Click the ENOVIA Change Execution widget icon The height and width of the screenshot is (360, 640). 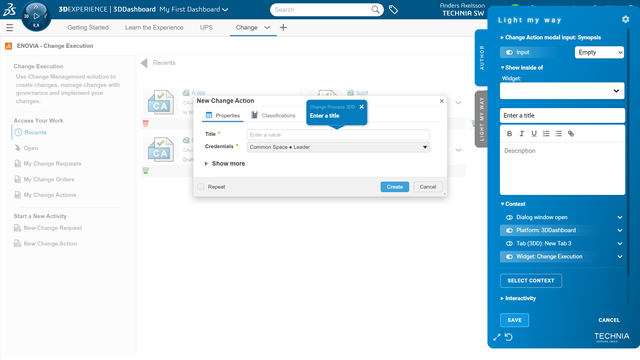(8, 46)
